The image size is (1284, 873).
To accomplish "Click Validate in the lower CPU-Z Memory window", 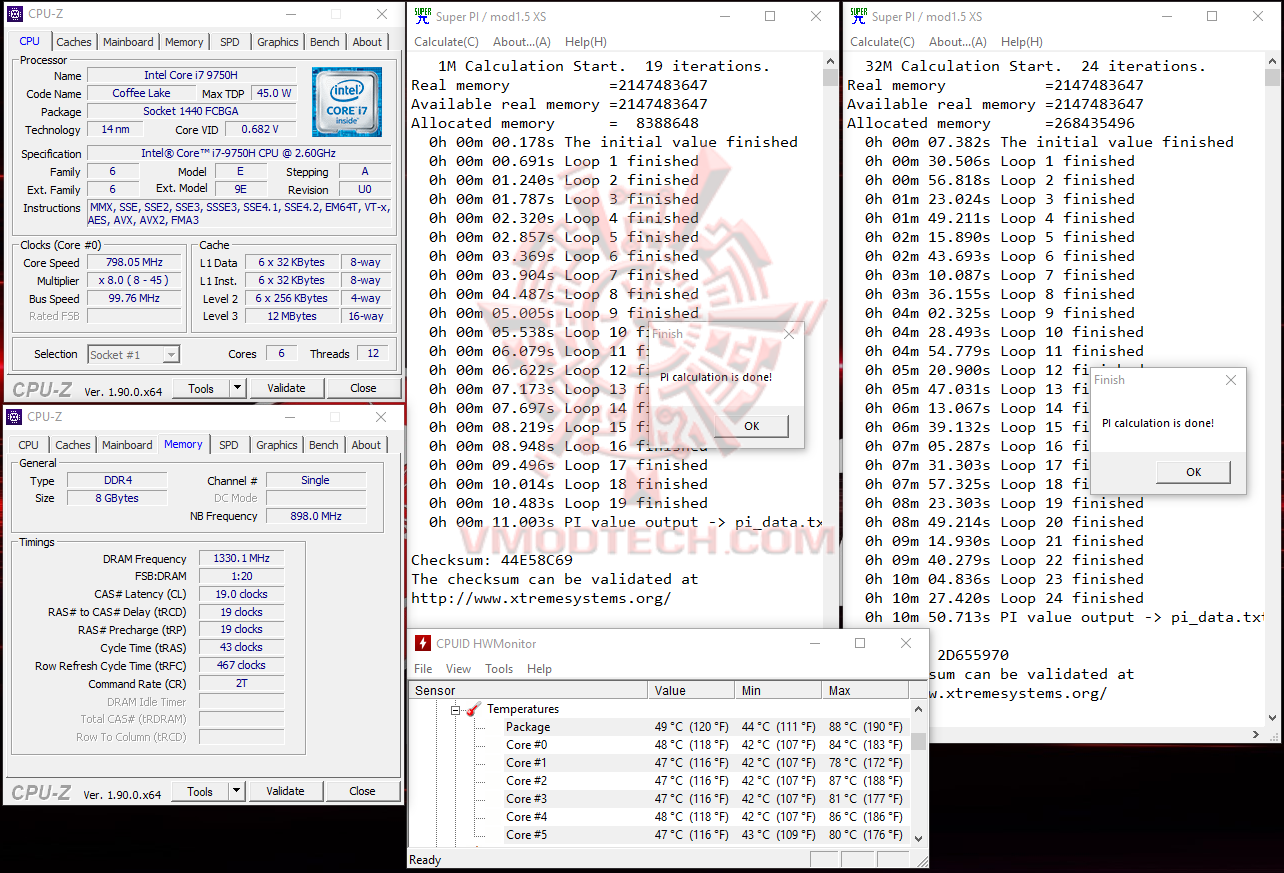I will click(x=285, y=791).
